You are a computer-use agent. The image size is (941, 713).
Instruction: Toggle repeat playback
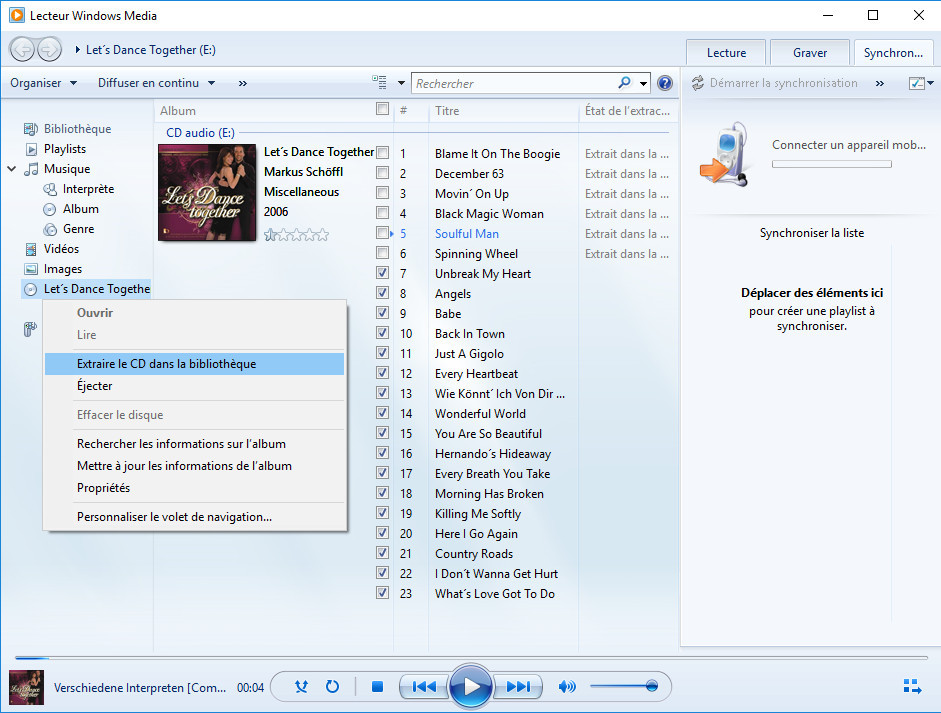[x=332, y=686]
